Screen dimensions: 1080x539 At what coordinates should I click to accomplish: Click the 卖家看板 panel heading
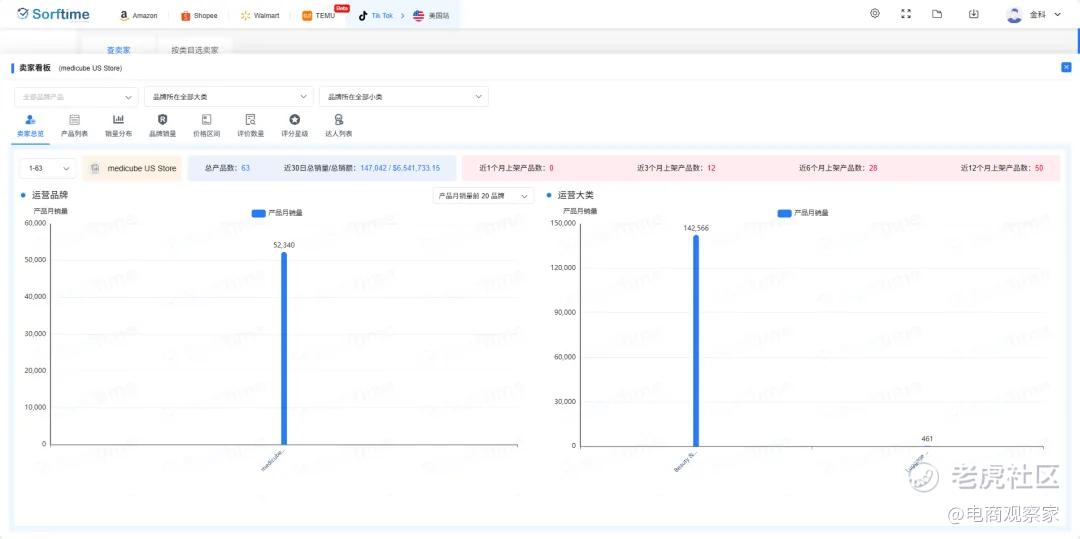(x=34, y=67)
